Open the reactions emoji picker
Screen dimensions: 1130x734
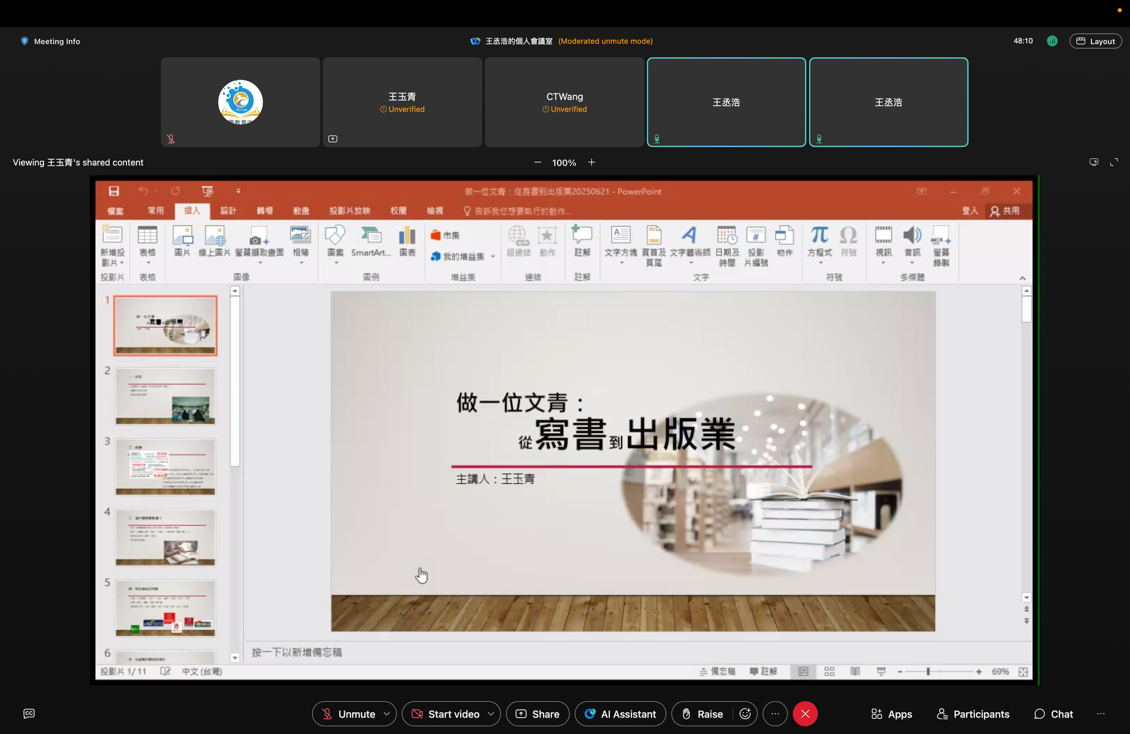[745, 714]
